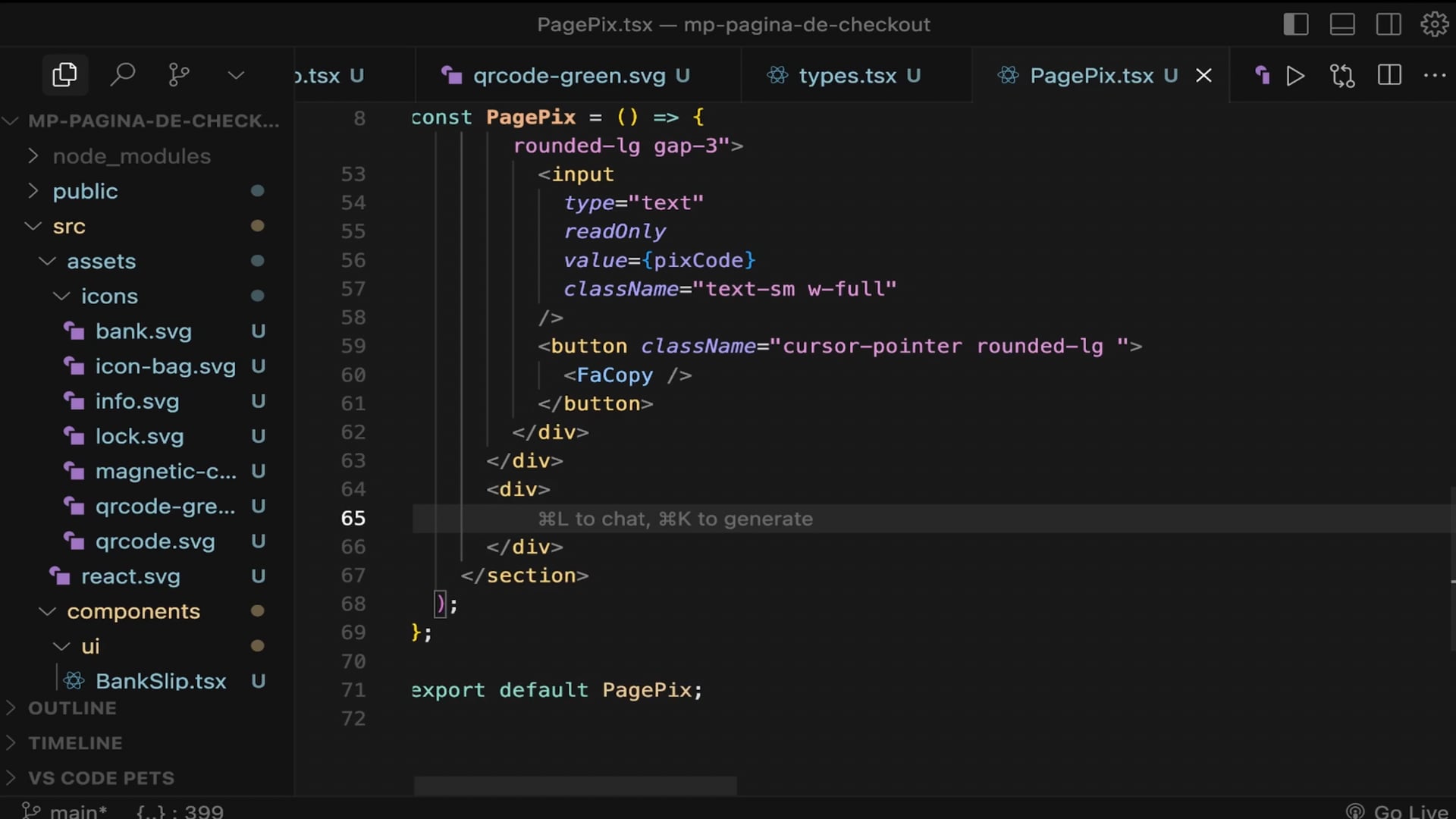Toggle the bottom panel visibility
This screenshot has height=819, width=1456.
coord(1342,24)
